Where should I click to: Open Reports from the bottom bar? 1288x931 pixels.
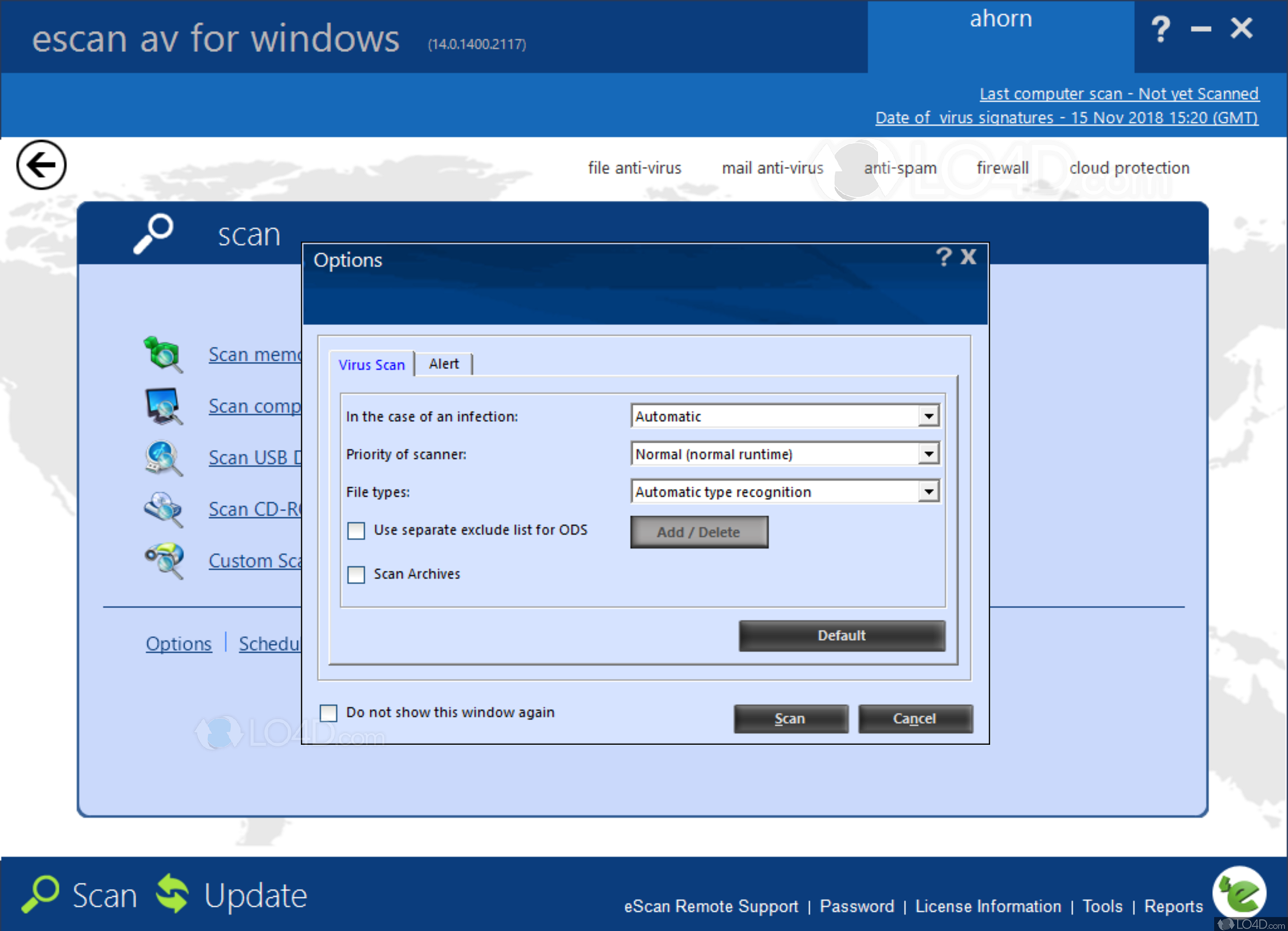tap(1173, 906)
